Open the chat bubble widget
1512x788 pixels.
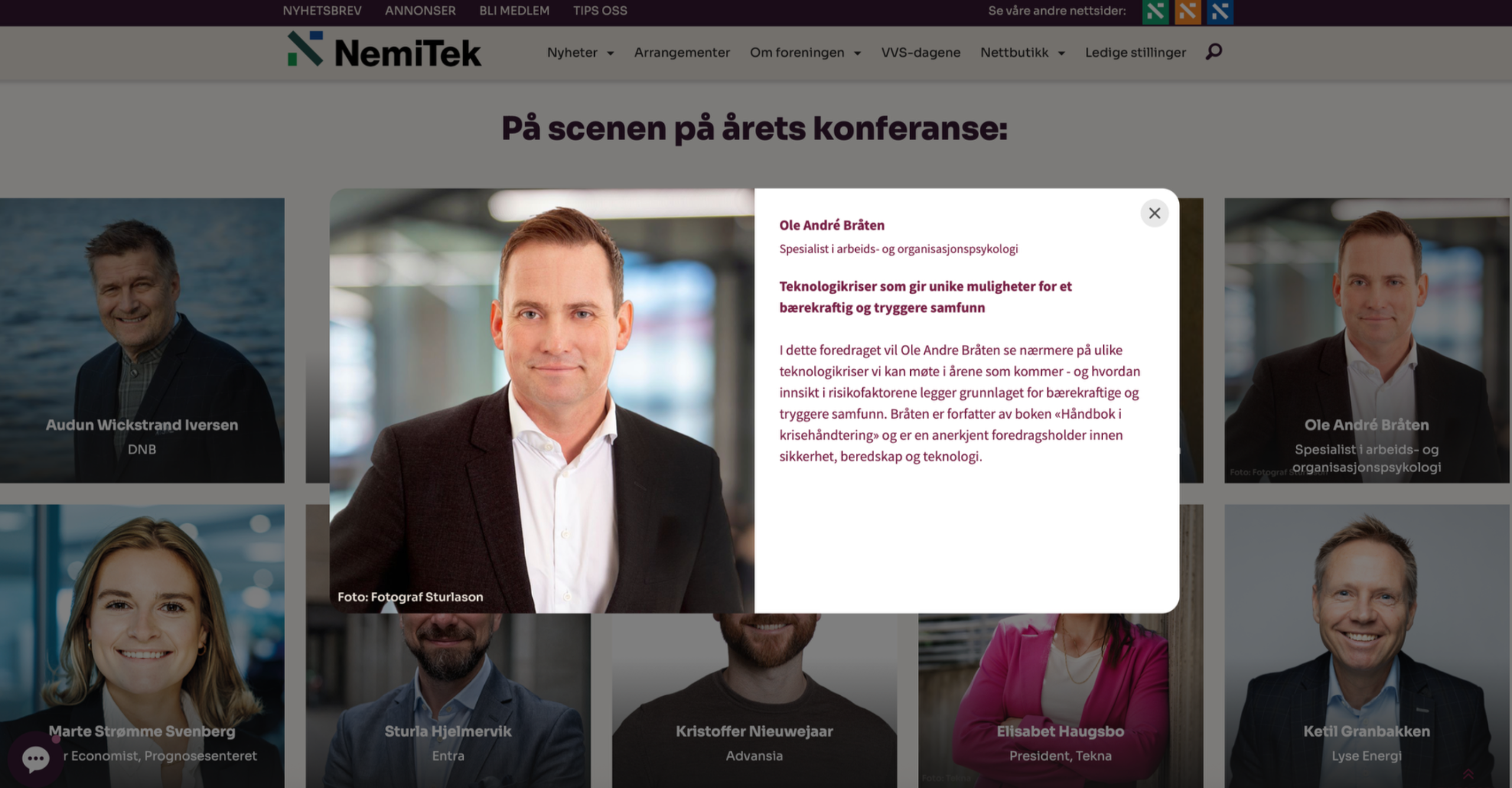(35, 759)
